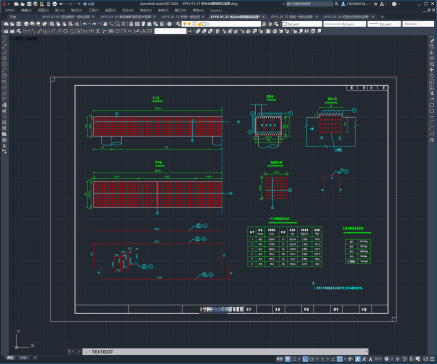Open the Layer Properties Manager icon
This screenshot has width=437, height=364.
pyautogui.click(x=178, y=24)
